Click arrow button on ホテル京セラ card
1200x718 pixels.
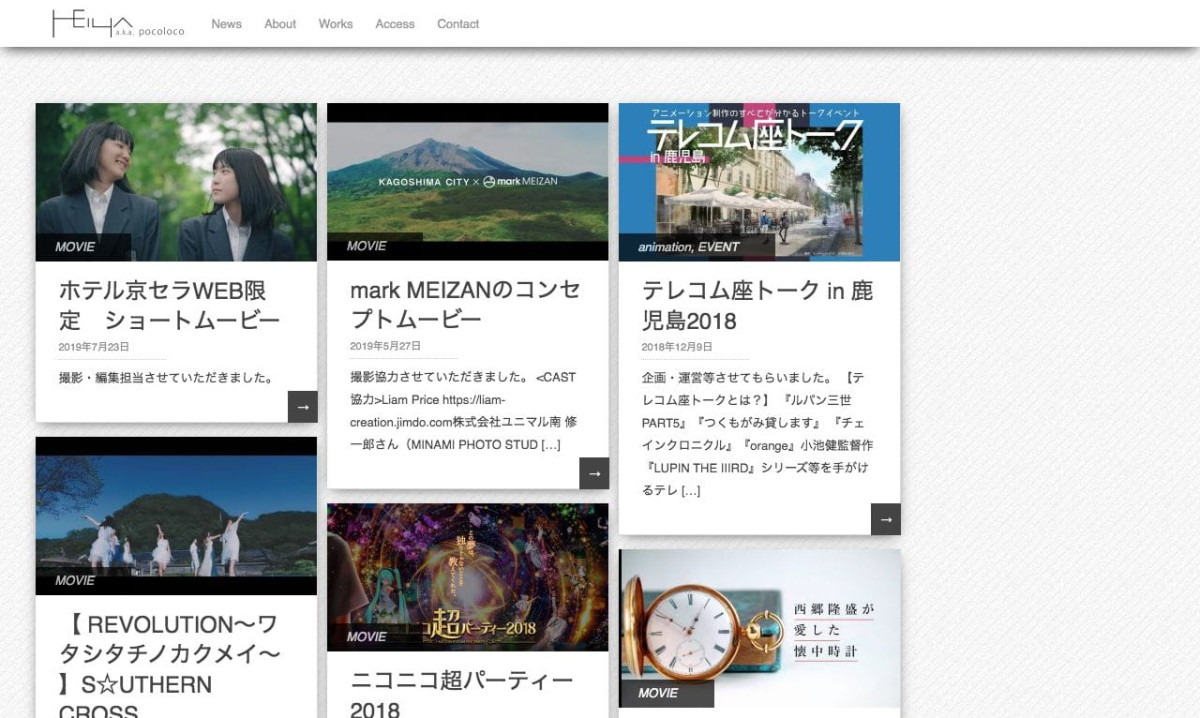[303, 407]
